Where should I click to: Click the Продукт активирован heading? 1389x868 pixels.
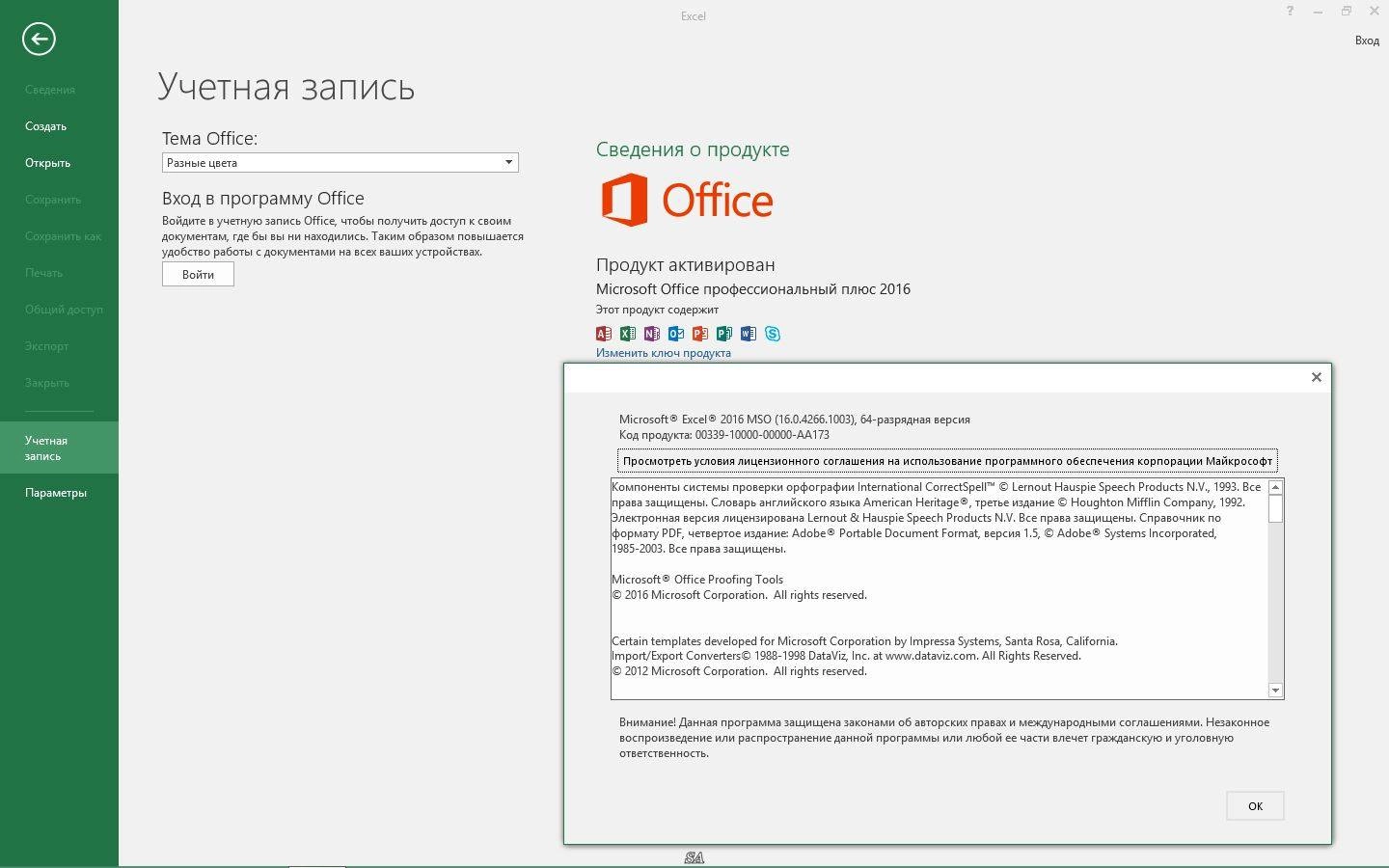coord(686,264)
